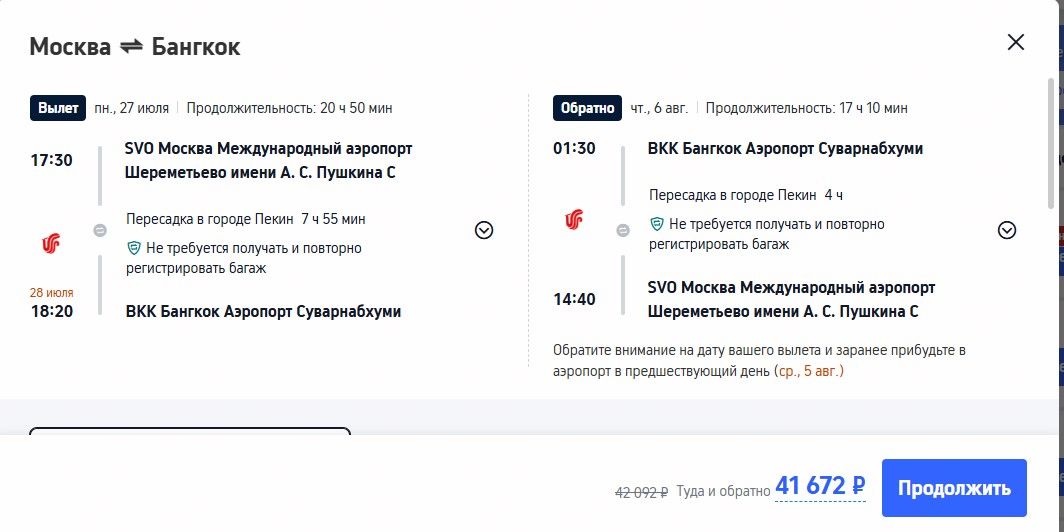1064x532 pixels.
Task: Close the Москва–Бангкок flight details dialog
Action: (x=1015, y=42)
